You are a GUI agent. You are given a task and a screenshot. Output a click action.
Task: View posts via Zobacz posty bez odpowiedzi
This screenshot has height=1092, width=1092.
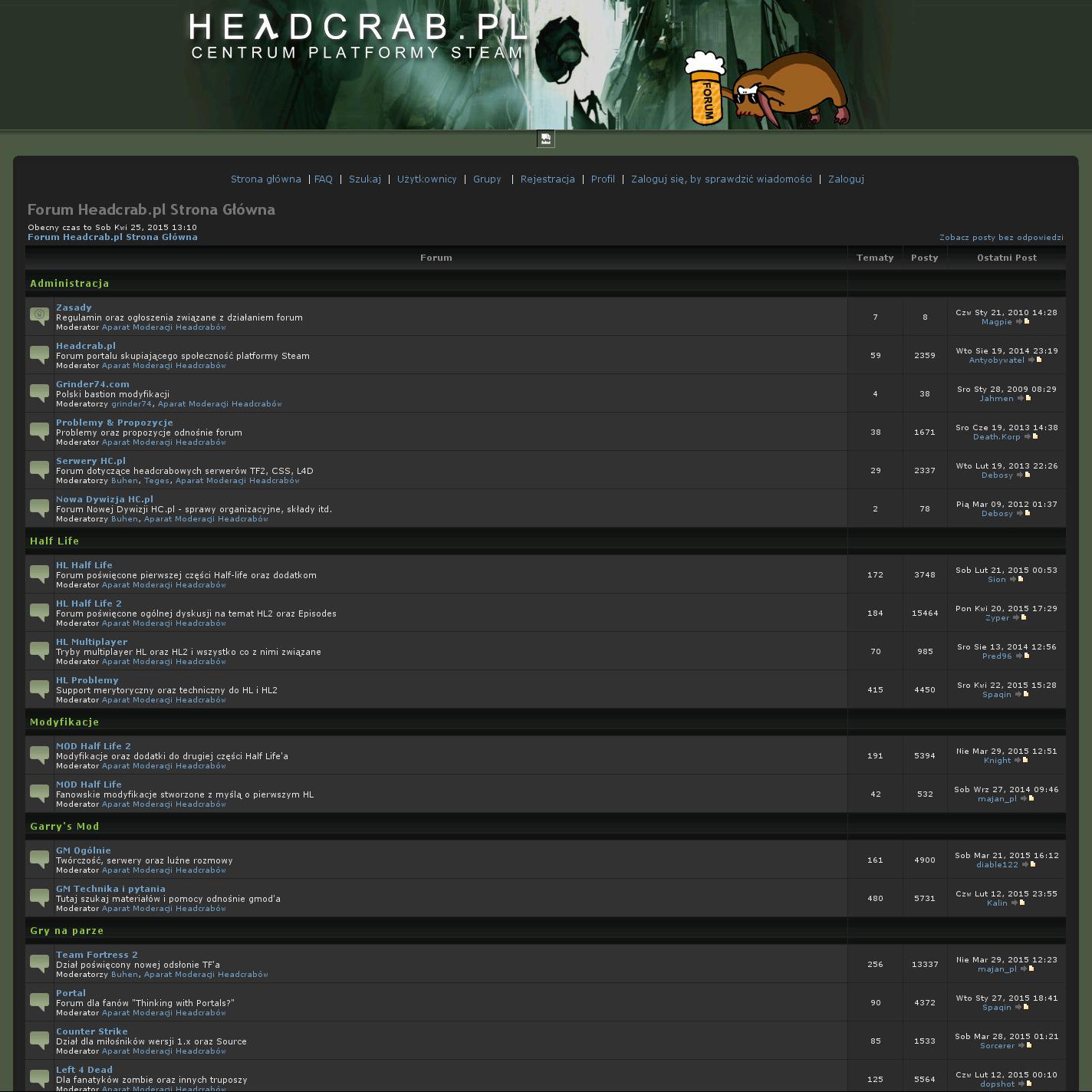click(1001, 238)
